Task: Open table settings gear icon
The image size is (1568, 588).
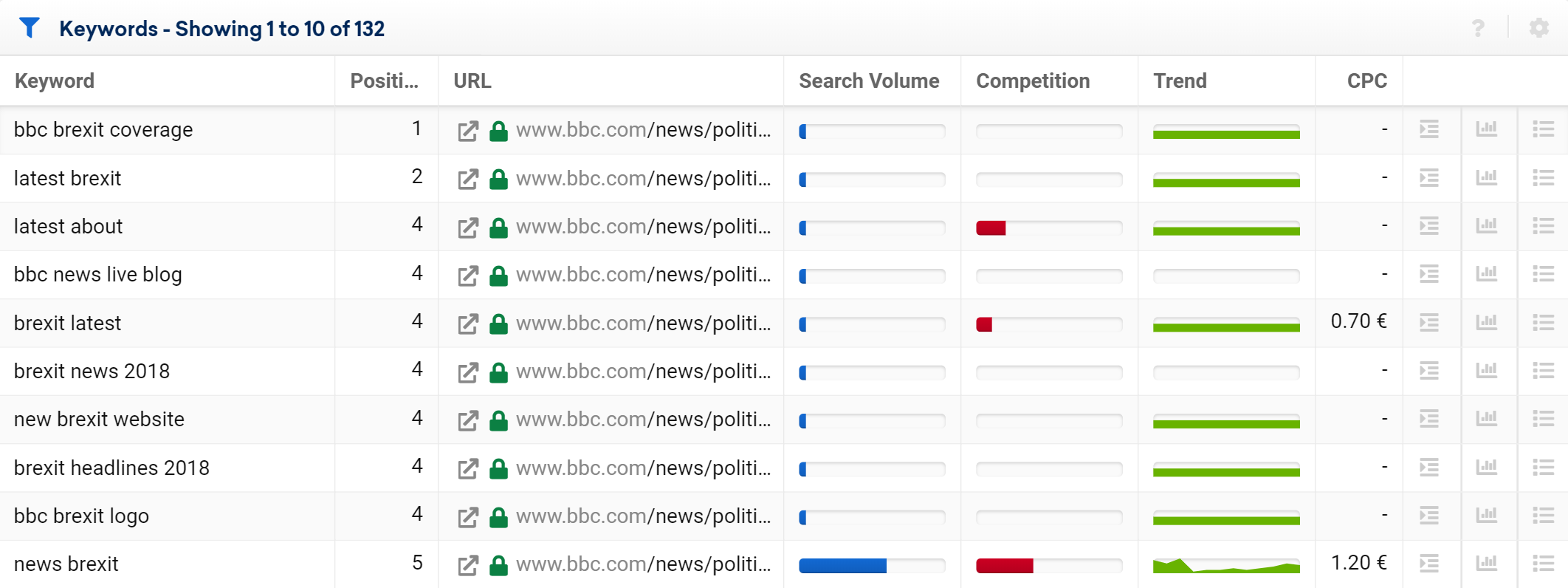Action: tap(1539, 28)
